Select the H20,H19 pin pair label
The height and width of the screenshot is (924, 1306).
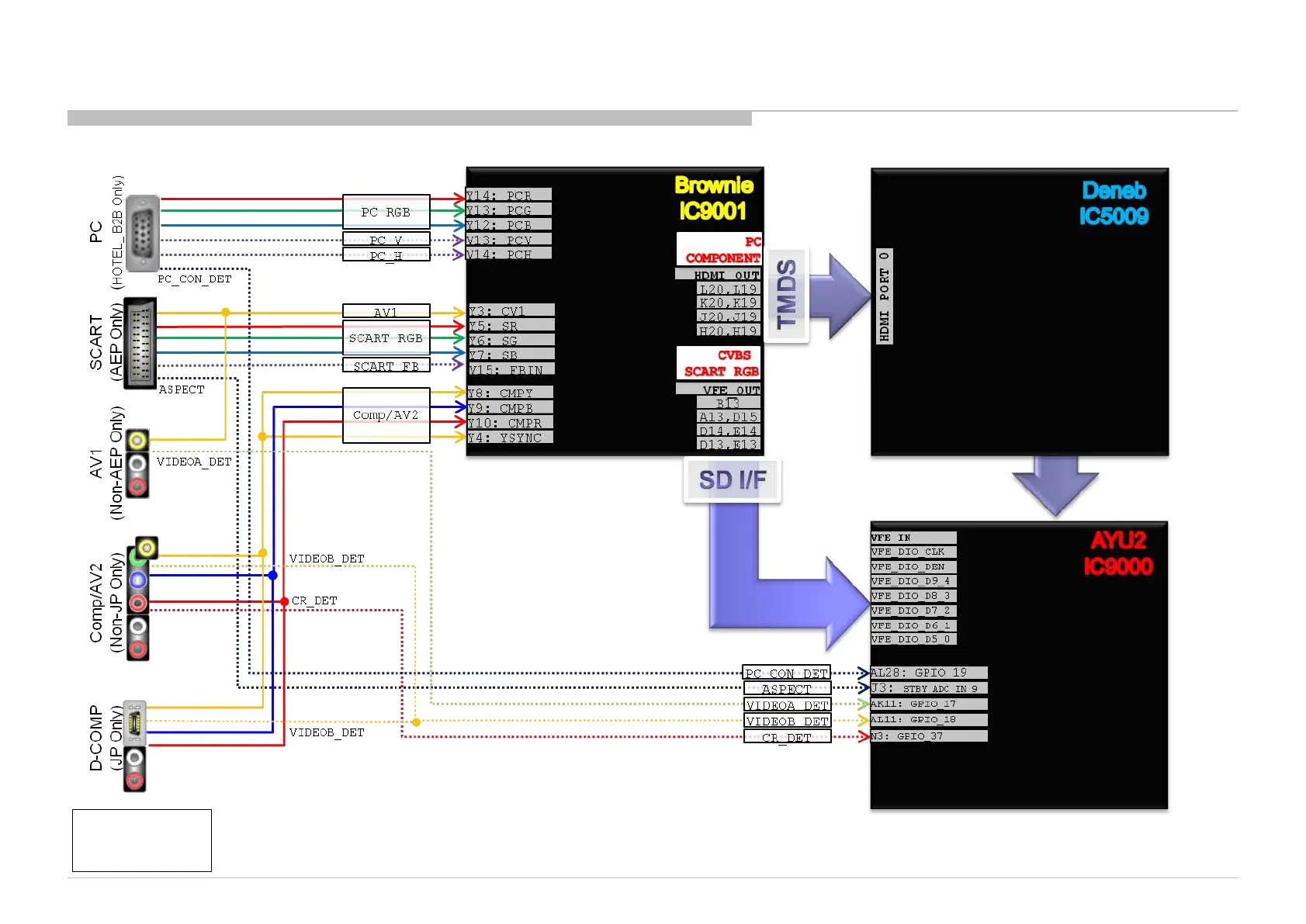click(x=728, y=330)
